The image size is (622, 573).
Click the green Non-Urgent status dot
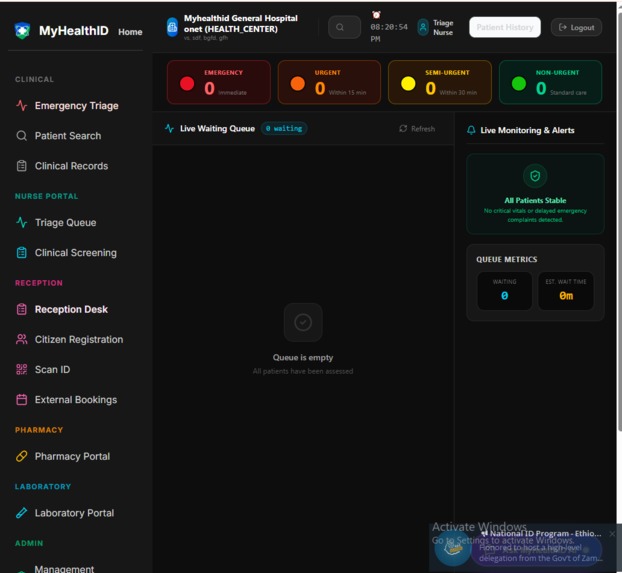click(519, 84)
